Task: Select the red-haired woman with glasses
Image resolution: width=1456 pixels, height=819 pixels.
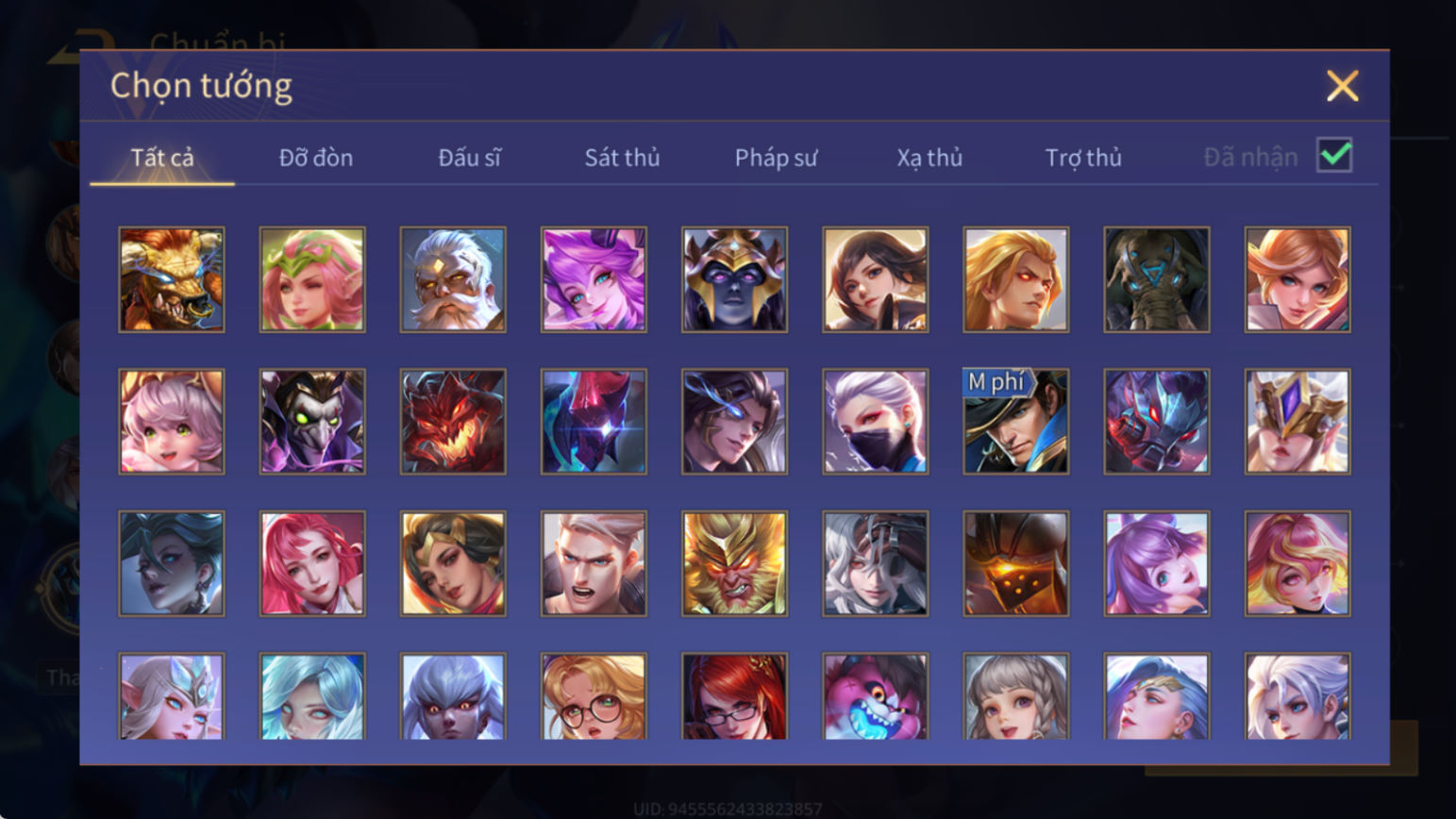Action: click(734, 696)
